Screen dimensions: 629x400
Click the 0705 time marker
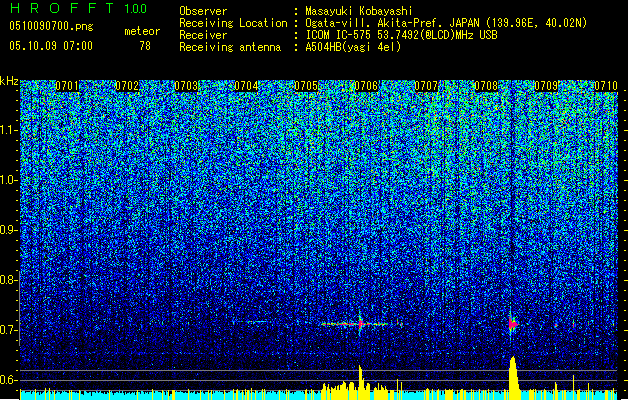(x=306, y=86)
